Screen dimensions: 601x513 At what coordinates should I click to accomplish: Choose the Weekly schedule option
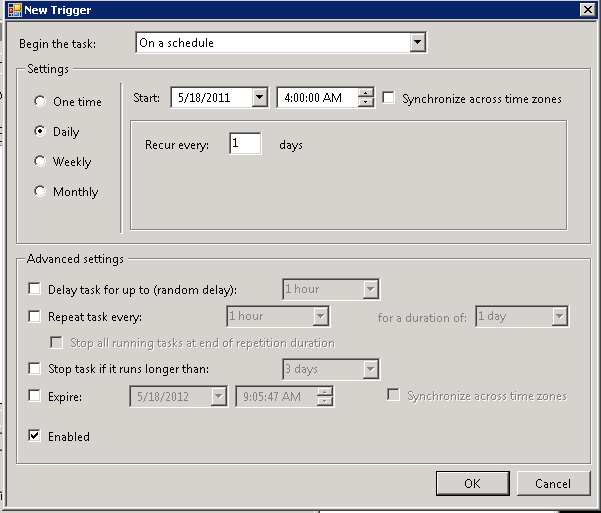41,162
